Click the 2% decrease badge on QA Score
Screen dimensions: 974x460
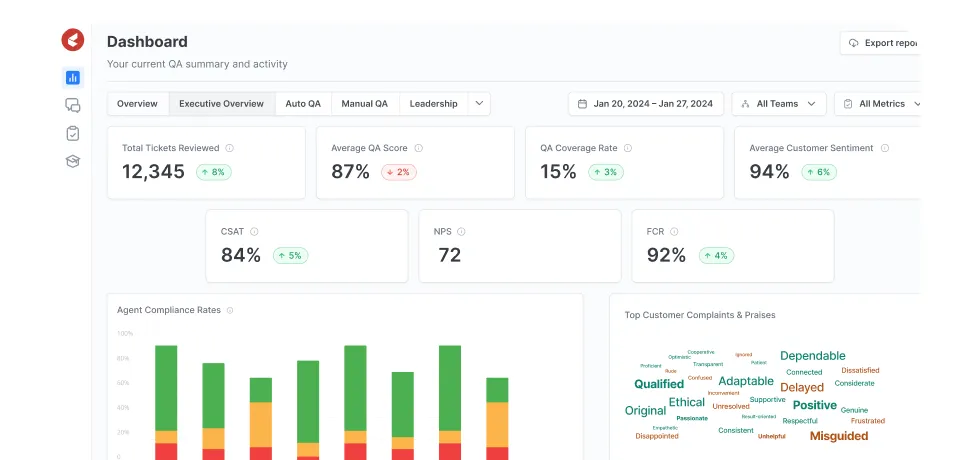[399, 172]
